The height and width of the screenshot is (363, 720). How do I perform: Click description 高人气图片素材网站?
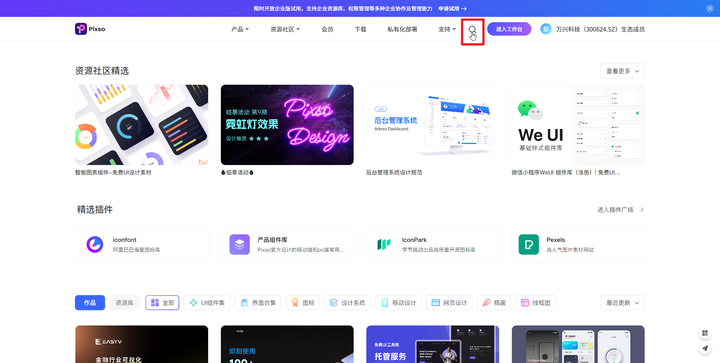point(570,250)
